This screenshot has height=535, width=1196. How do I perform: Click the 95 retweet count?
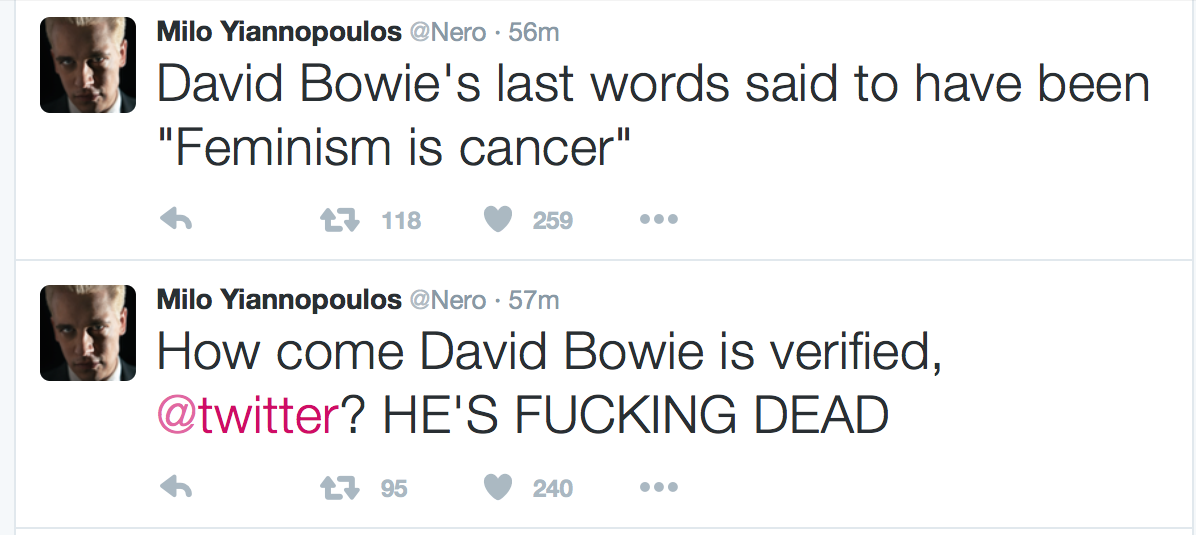pos(394,489)
